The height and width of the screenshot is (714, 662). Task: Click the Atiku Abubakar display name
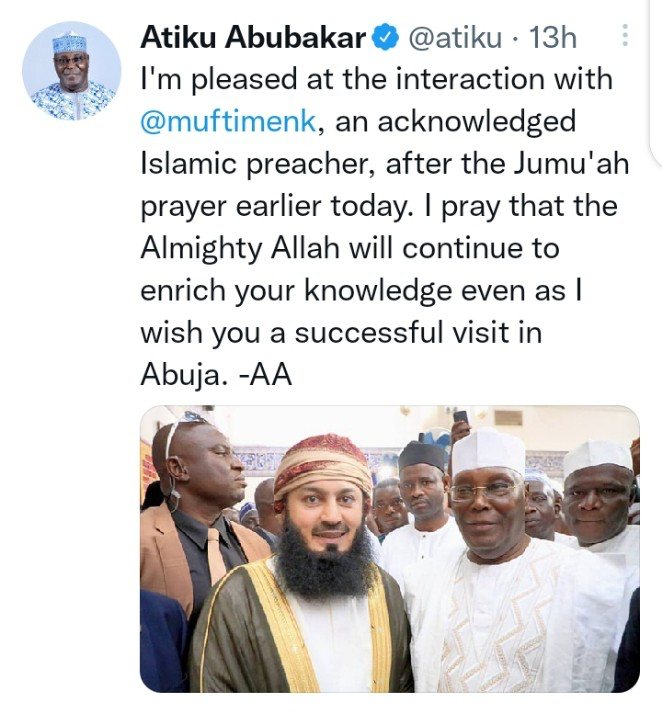[x=253, y=38]
